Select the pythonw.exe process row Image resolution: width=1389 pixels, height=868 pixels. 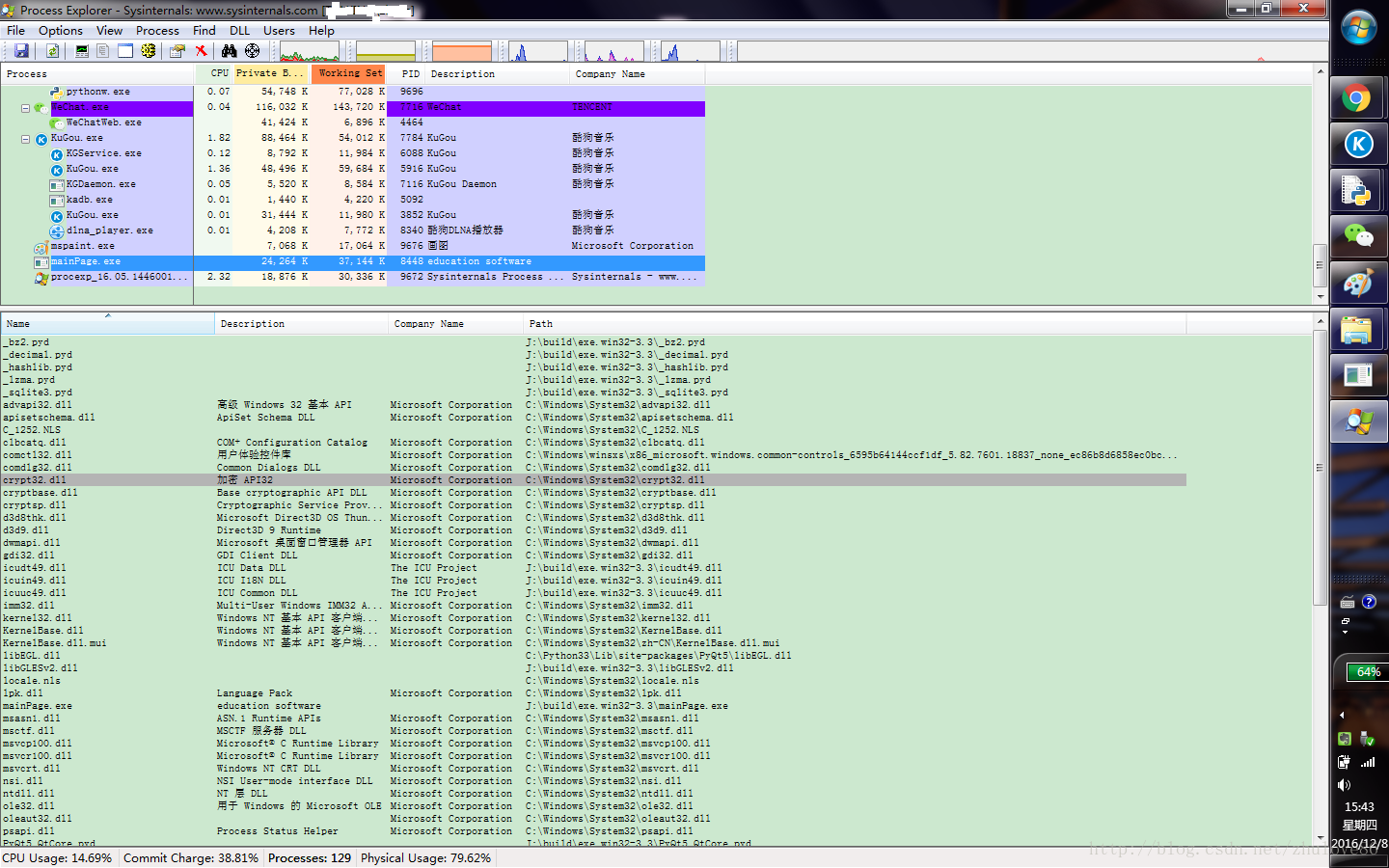click(x=352, y=92)
